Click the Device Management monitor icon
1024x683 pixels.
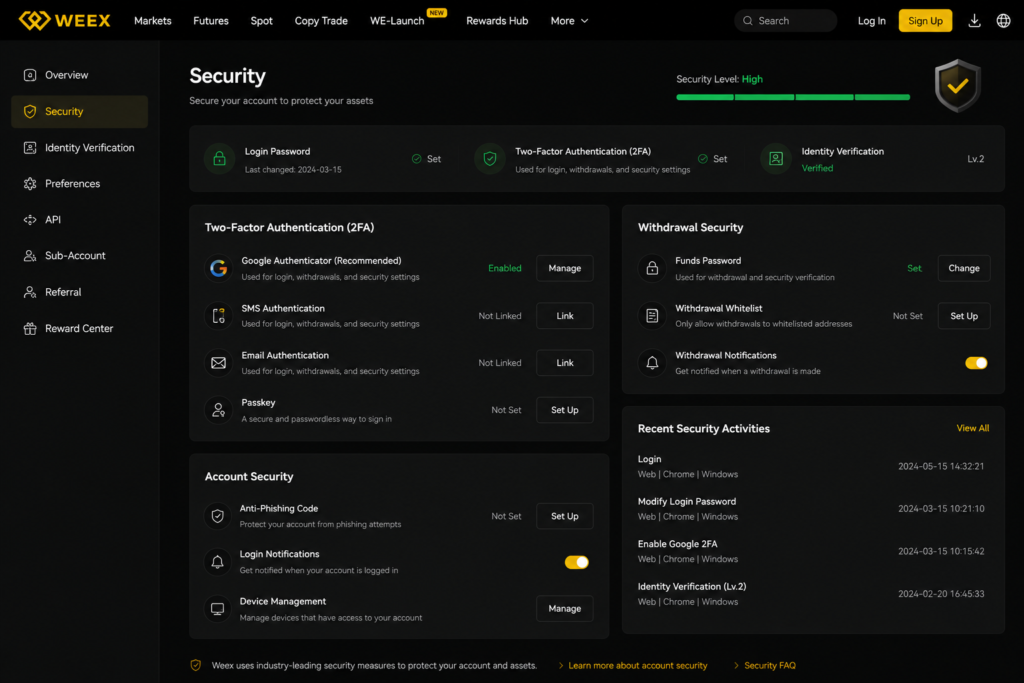[217, 609]
